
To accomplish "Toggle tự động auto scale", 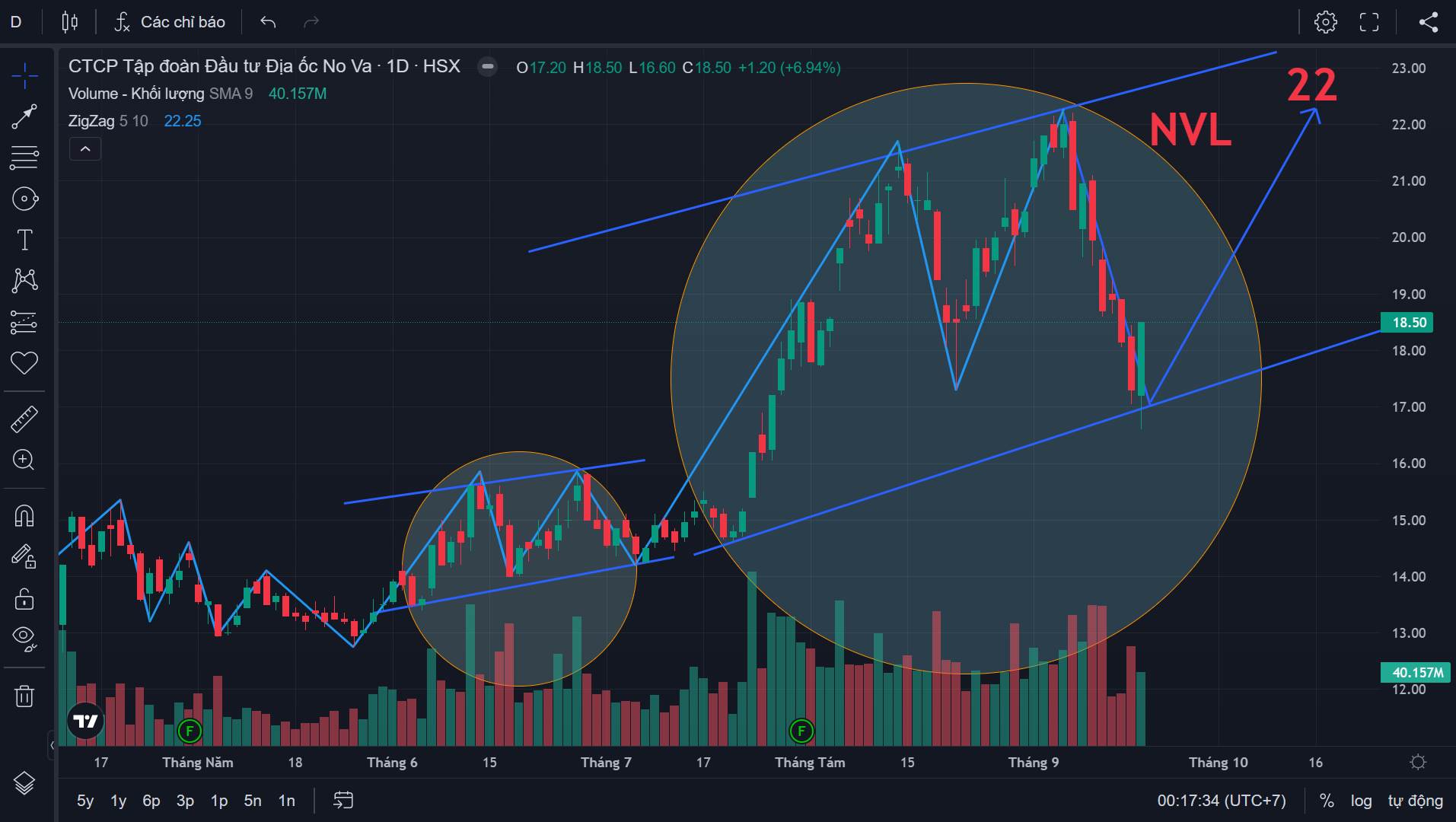I will 1416,801.
